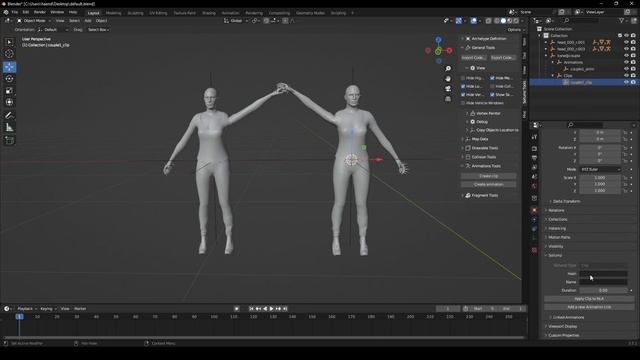The height and width of the screenshot is (360, 640).
Task: Toggle the Show Se... checkbox
Action: pos(492,95)
